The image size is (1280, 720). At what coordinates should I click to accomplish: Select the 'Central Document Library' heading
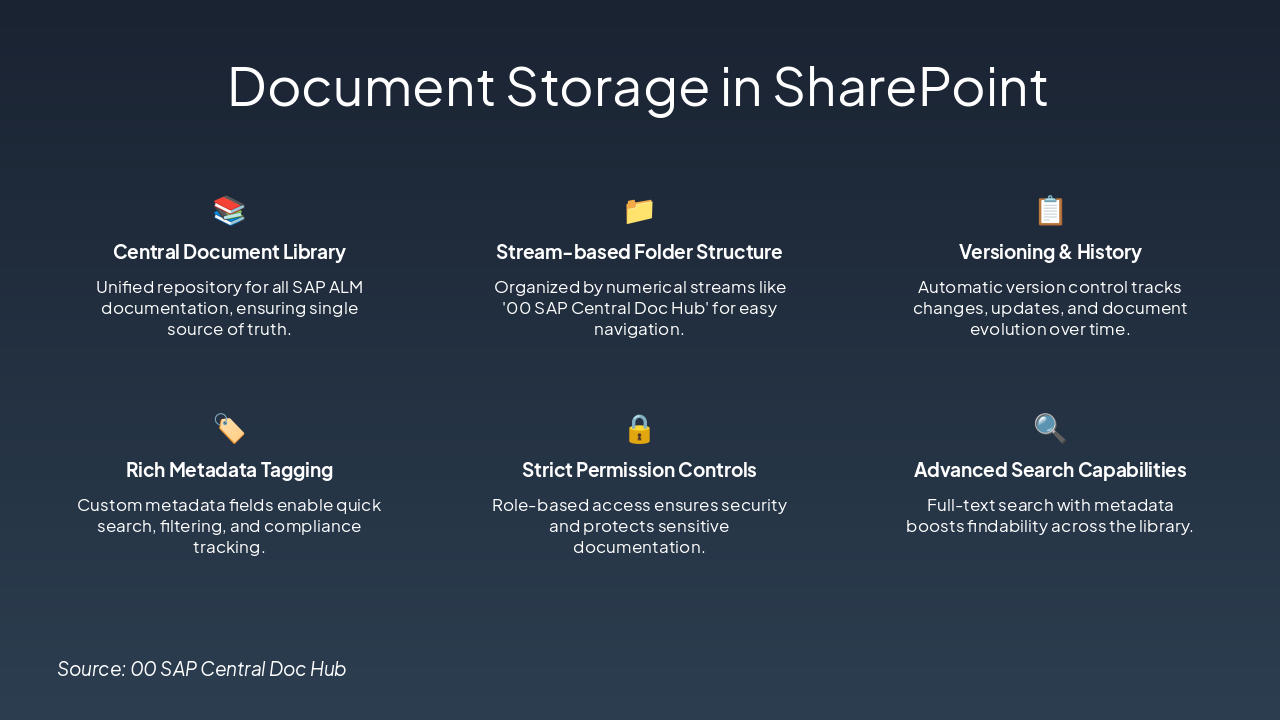229,252
